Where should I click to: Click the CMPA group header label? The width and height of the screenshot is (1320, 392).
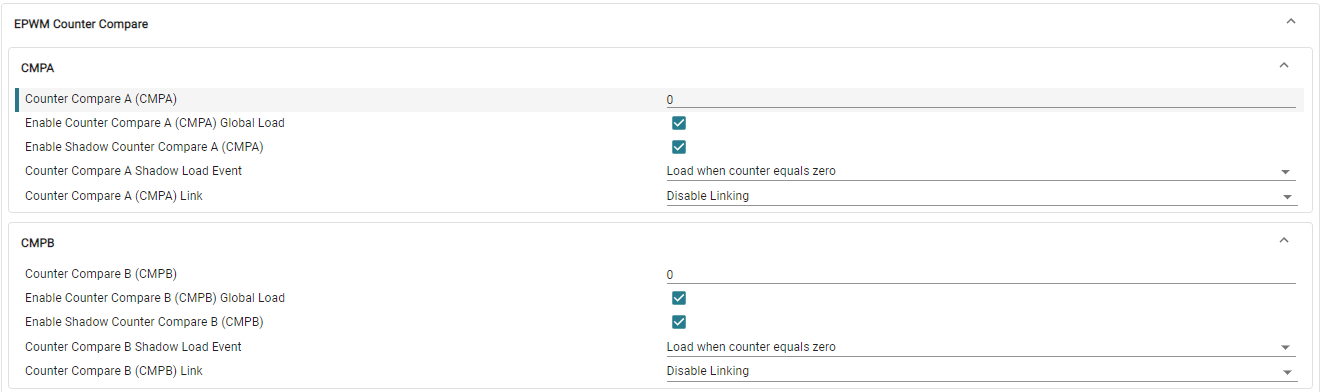click(37, 68)
